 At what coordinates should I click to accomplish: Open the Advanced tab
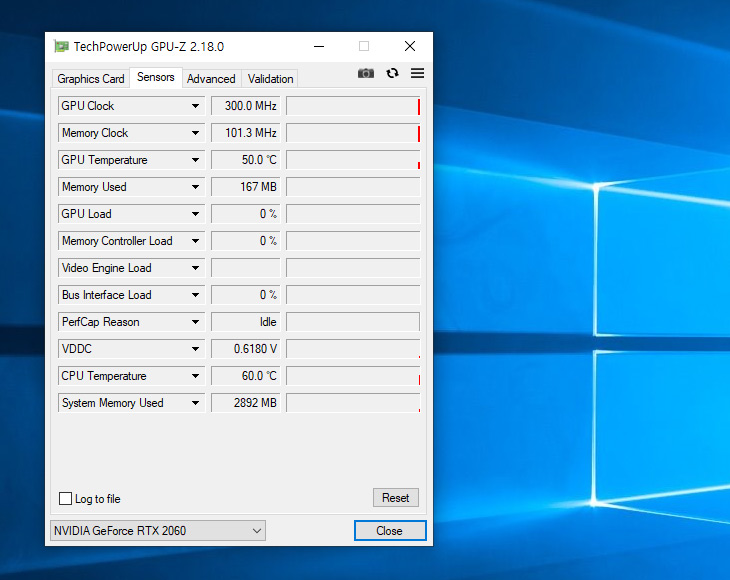pos(211,79)
